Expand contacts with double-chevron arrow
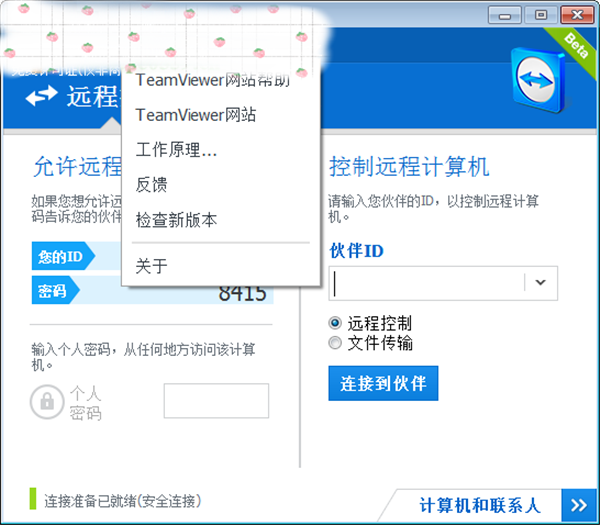 tap(579, 505)
